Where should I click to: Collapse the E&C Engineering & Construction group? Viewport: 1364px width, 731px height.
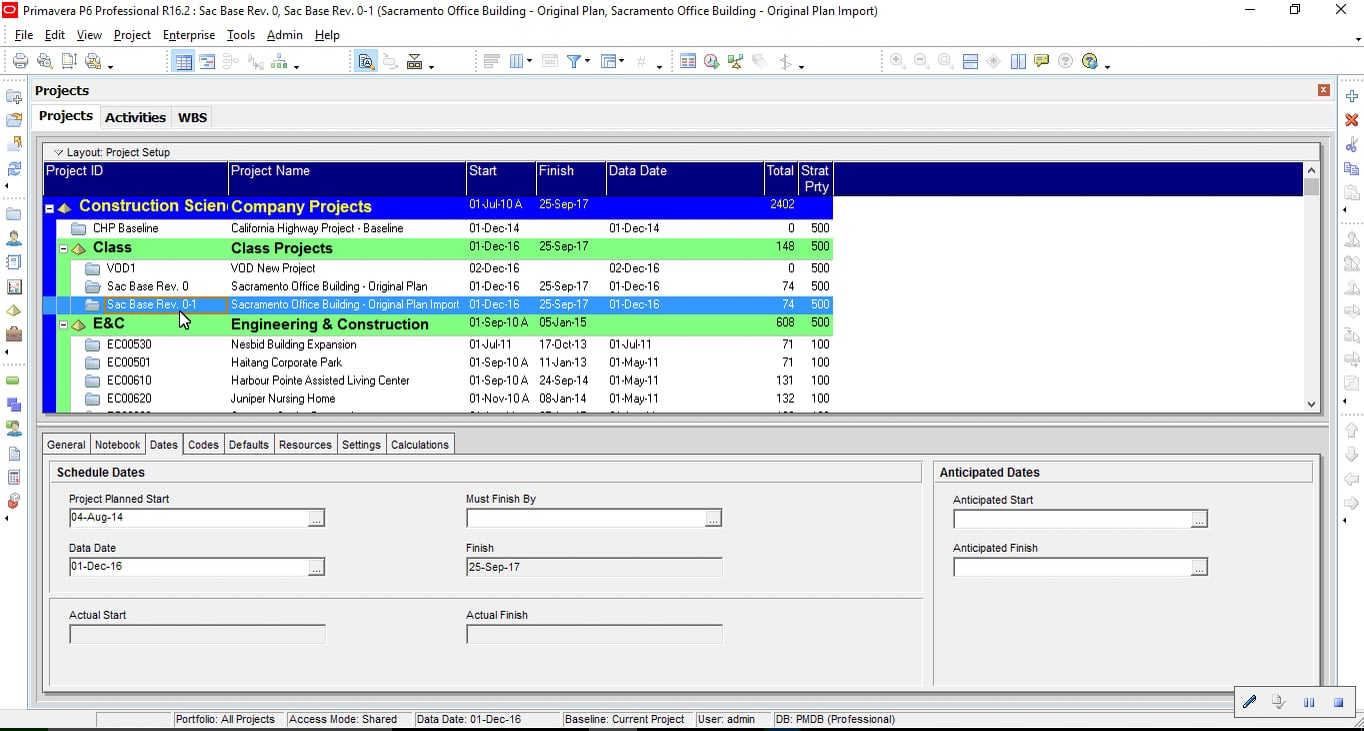[63, 325]
